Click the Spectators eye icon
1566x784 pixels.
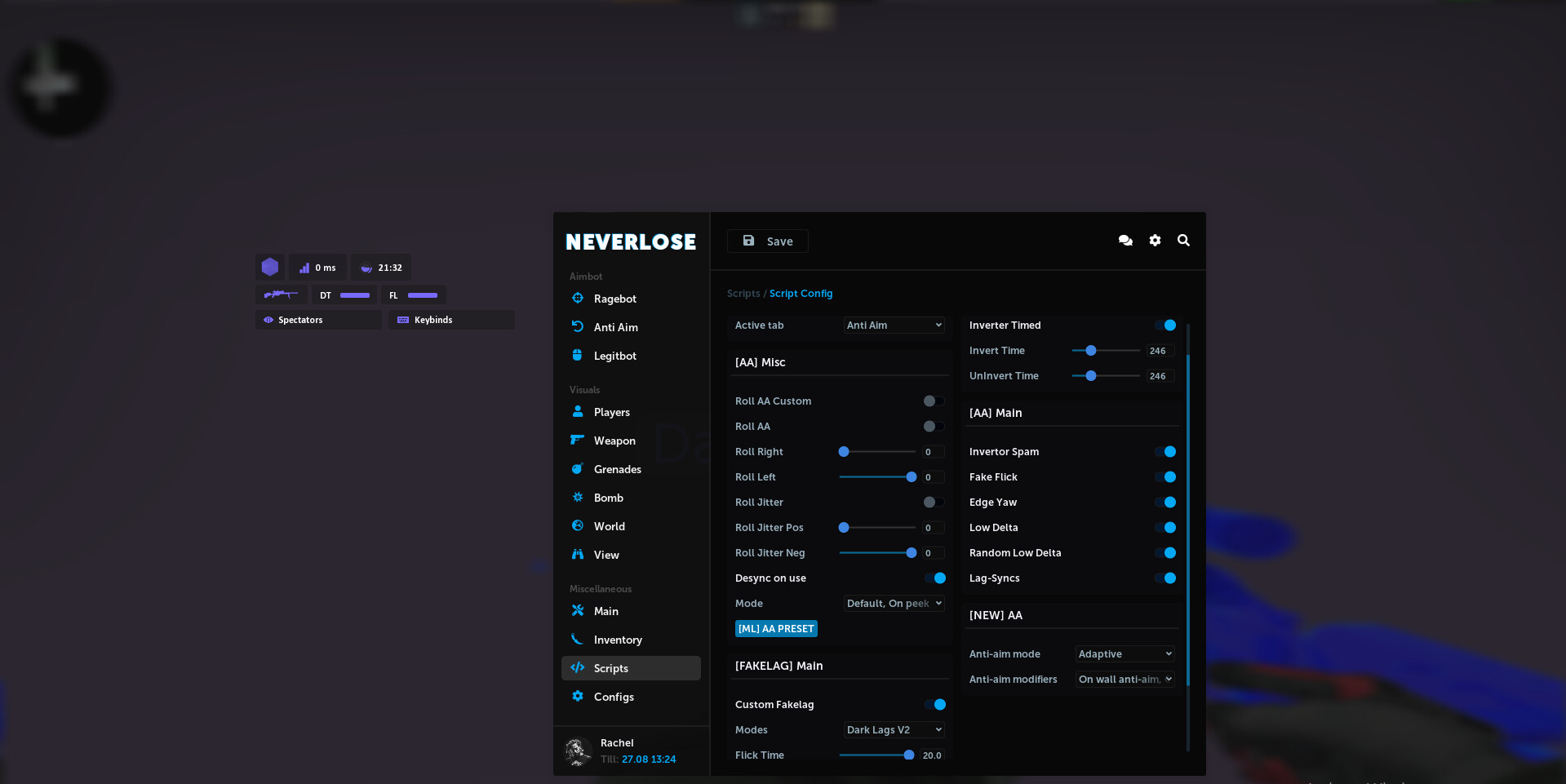[268, 320]
